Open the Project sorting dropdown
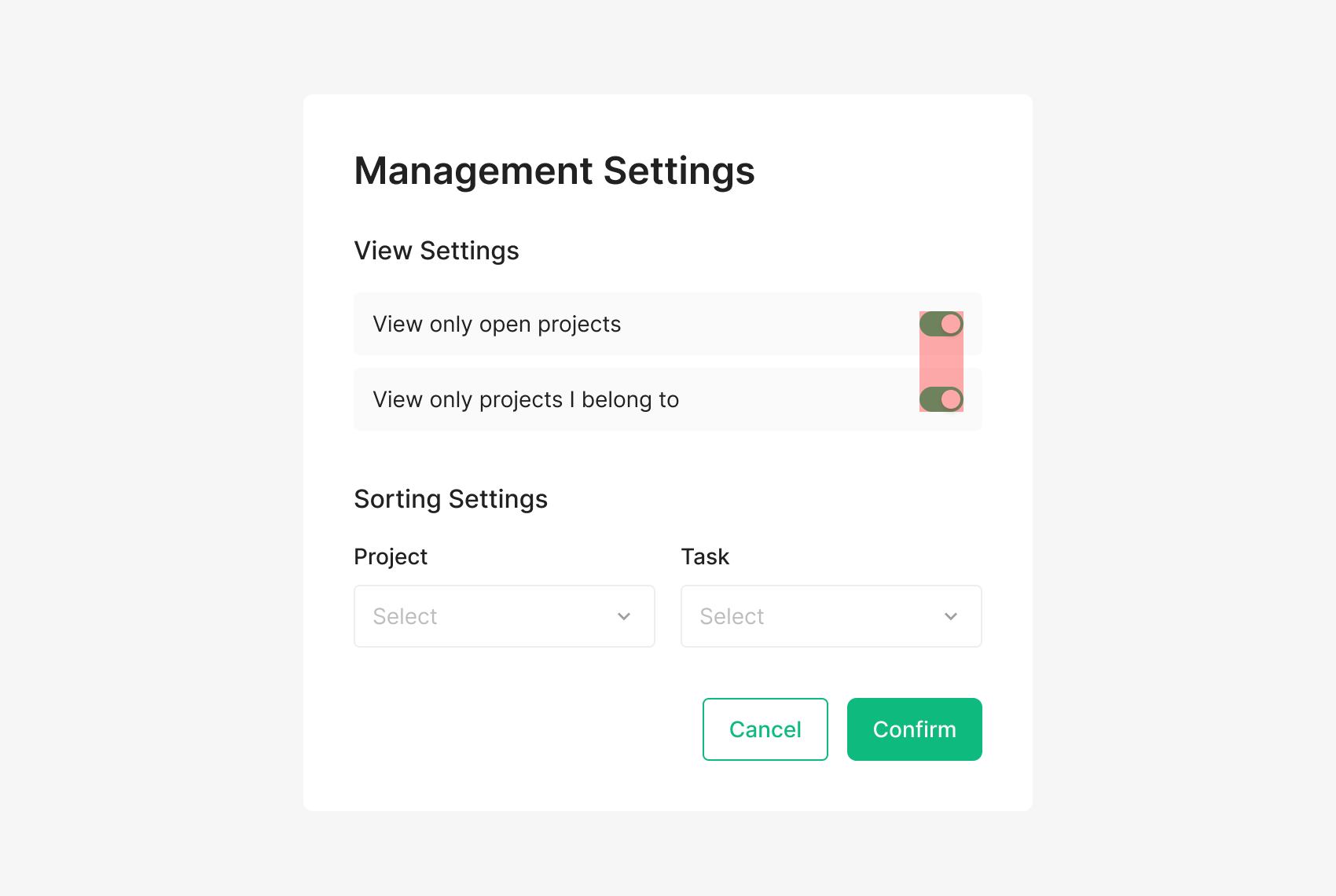Image resolution: width=1336 pixels, height=896 pixels. coord(504,616)
